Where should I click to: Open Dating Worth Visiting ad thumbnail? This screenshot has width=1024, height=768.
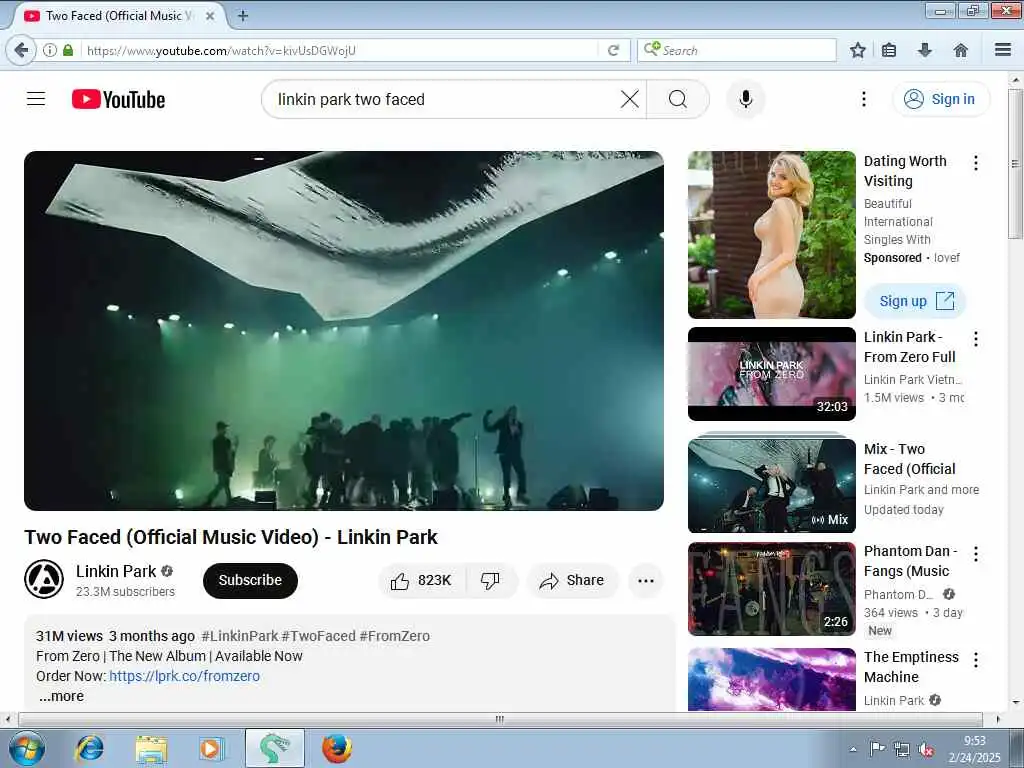pos(771,235)
